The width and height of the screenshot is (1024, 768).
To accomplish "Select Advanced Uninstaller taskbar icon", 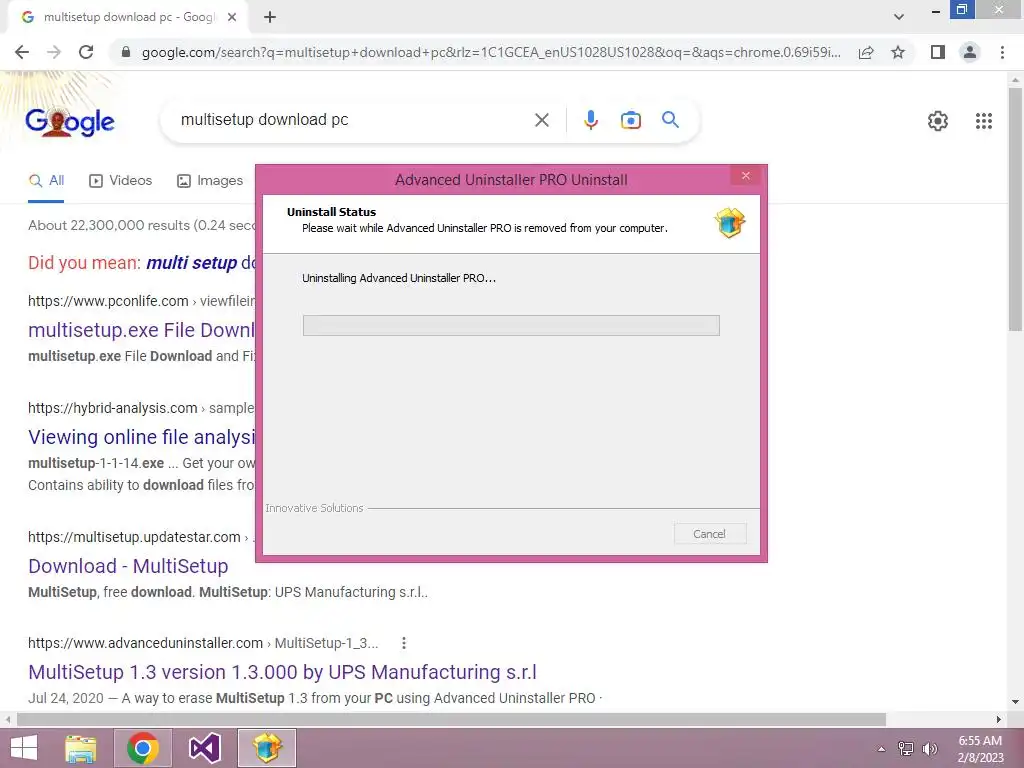I will point(266,748).
